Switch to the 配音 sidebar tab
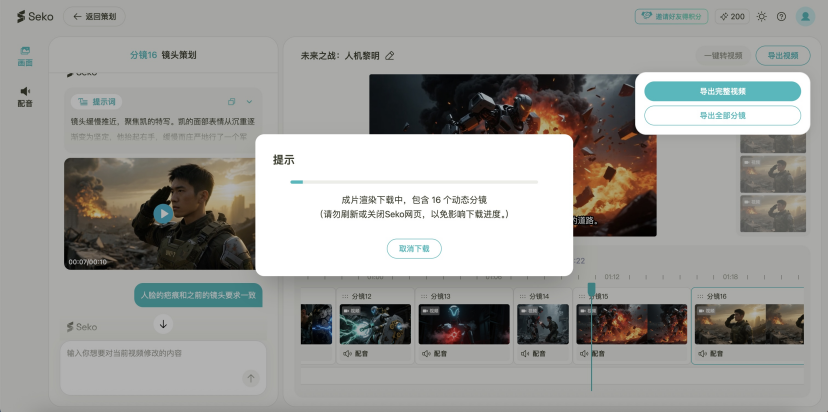Image resolution: width=828 pixels, height=412 pixels. tap(25, 97)
